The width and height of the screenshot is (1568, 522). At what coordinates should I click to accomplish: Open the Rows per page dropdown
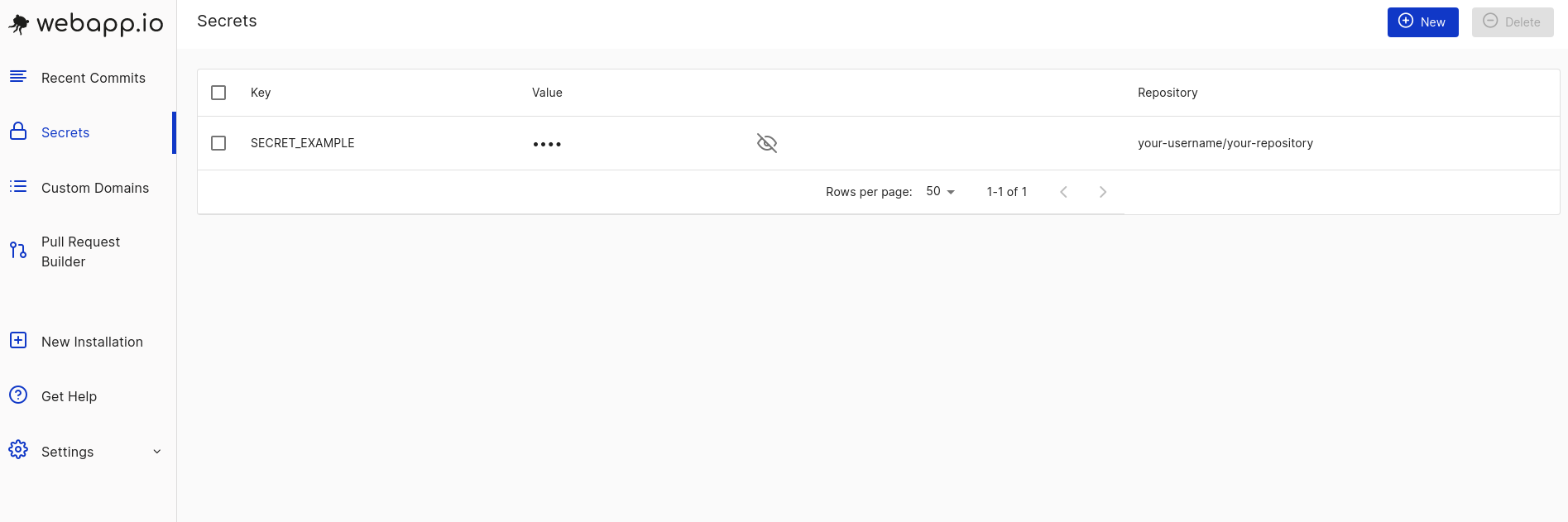point(940,191)
